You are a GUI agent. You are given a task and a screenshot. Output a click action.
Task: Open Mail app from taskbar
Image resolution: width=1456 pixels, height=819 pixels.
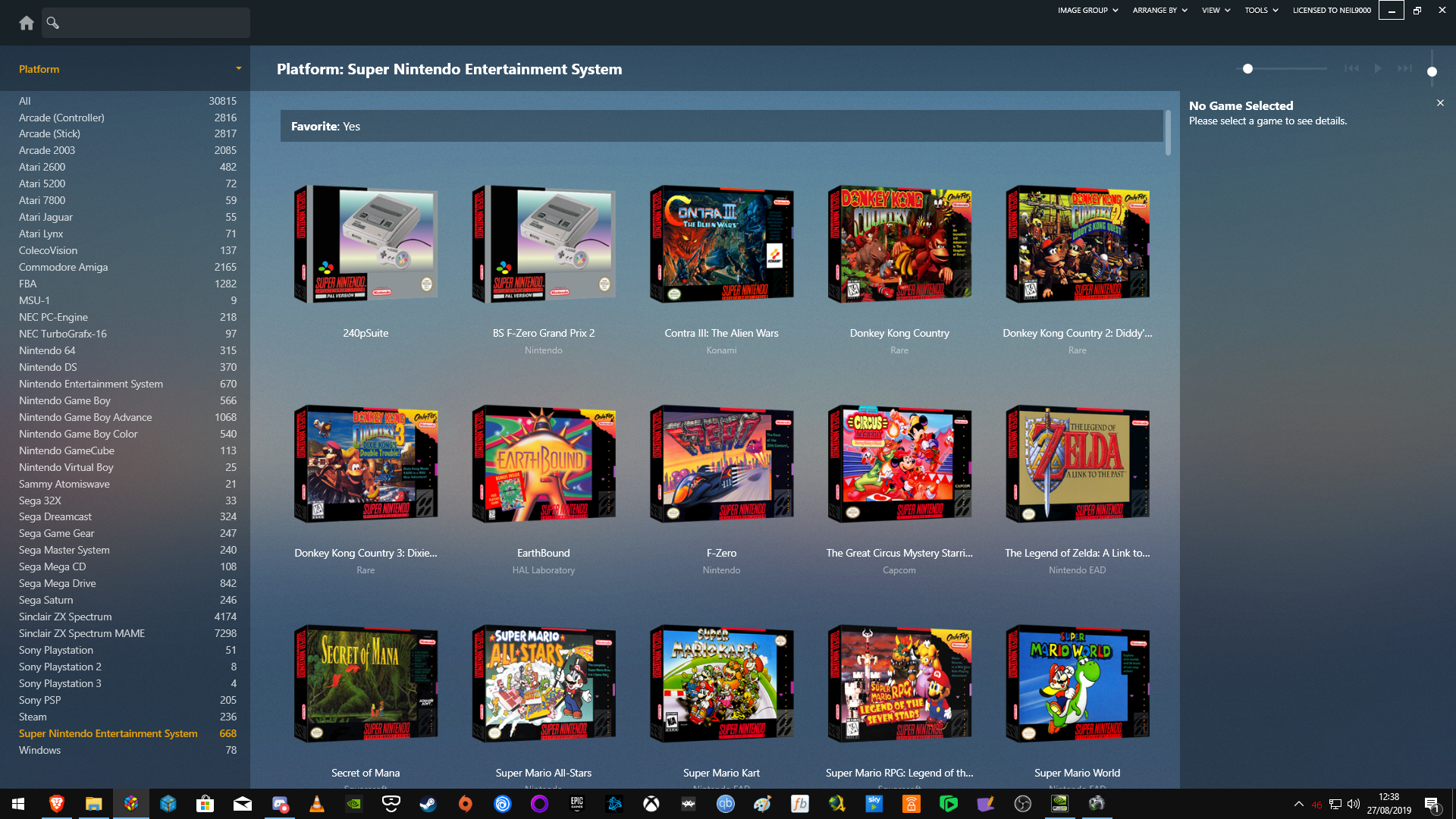pyautogui.click(x=243, y=804)
